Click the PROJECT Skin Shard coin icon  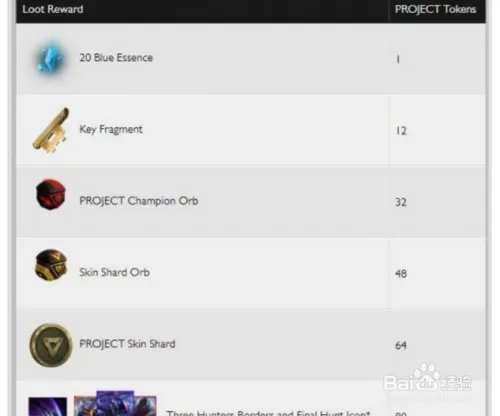point(51,345)
